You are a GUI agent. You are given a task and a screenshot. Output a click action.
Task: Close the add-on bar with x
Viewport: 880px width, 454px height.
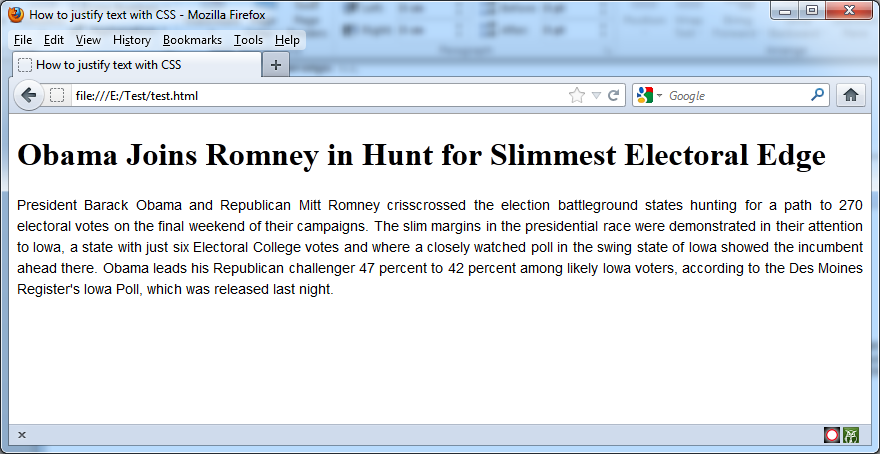click(22, 434)
